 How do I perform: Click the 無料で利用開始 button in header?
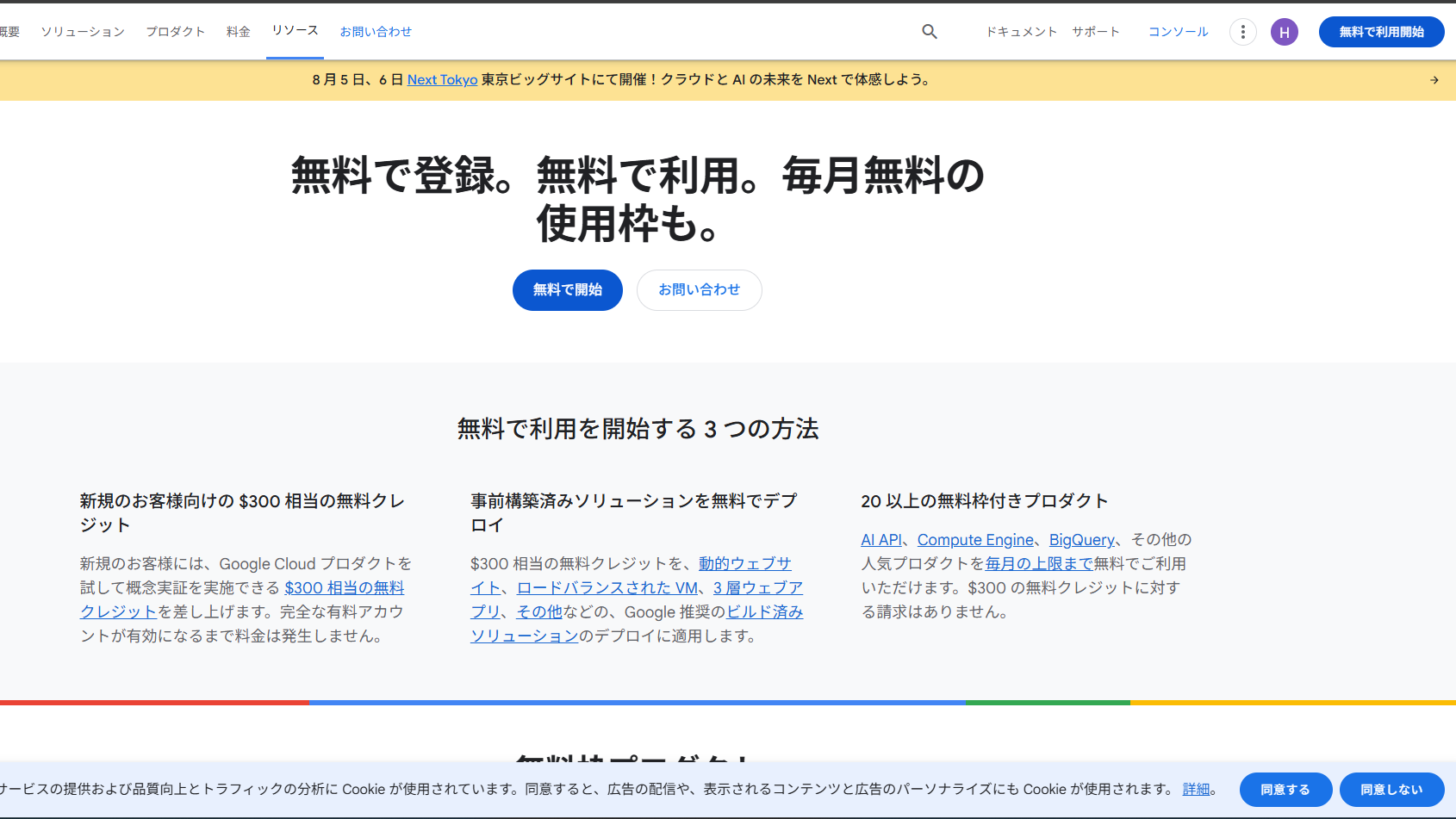(x=1381, y=32)
